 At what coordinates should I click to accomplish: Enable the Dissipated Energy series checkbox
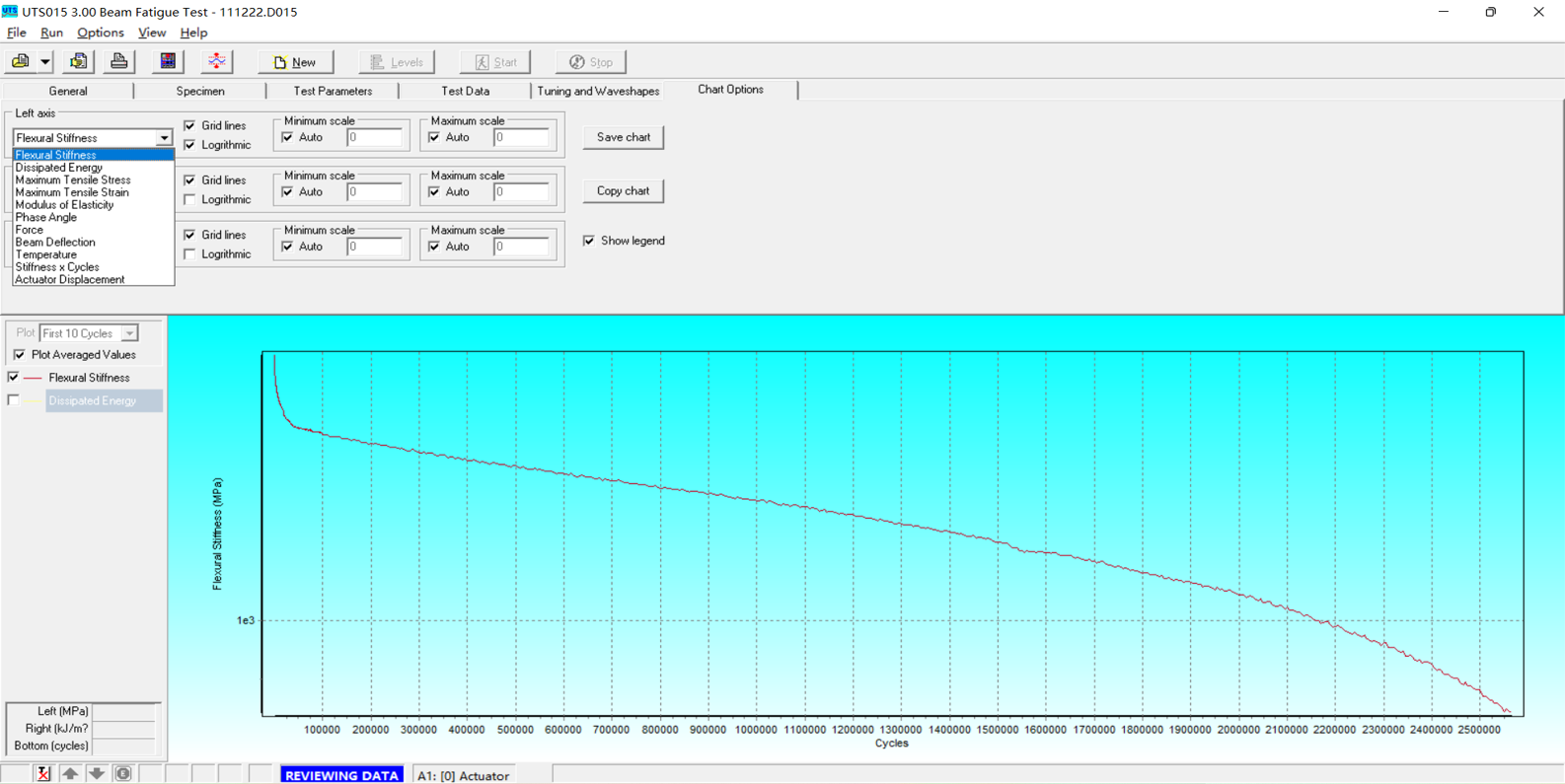point(14,400)
